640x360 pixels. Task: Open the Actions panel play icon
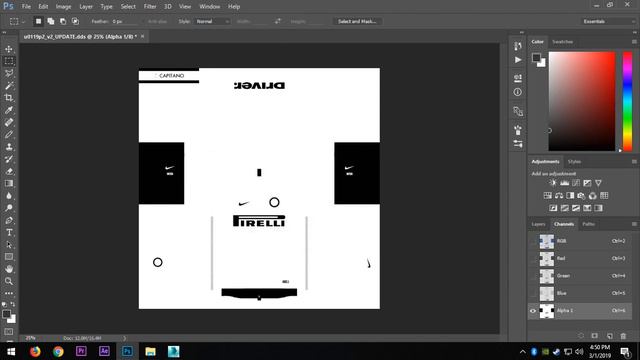pos(518,60)
